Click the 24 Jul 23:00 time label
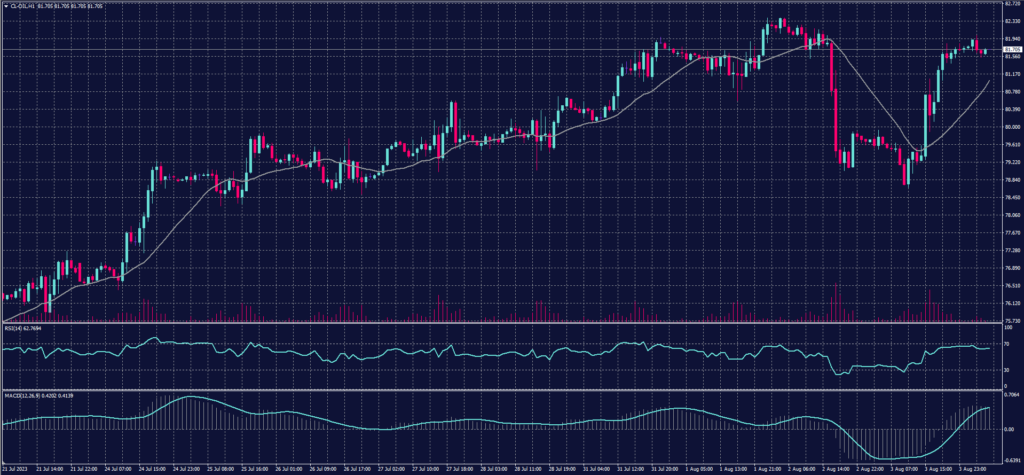 click(x=188, y=467)
